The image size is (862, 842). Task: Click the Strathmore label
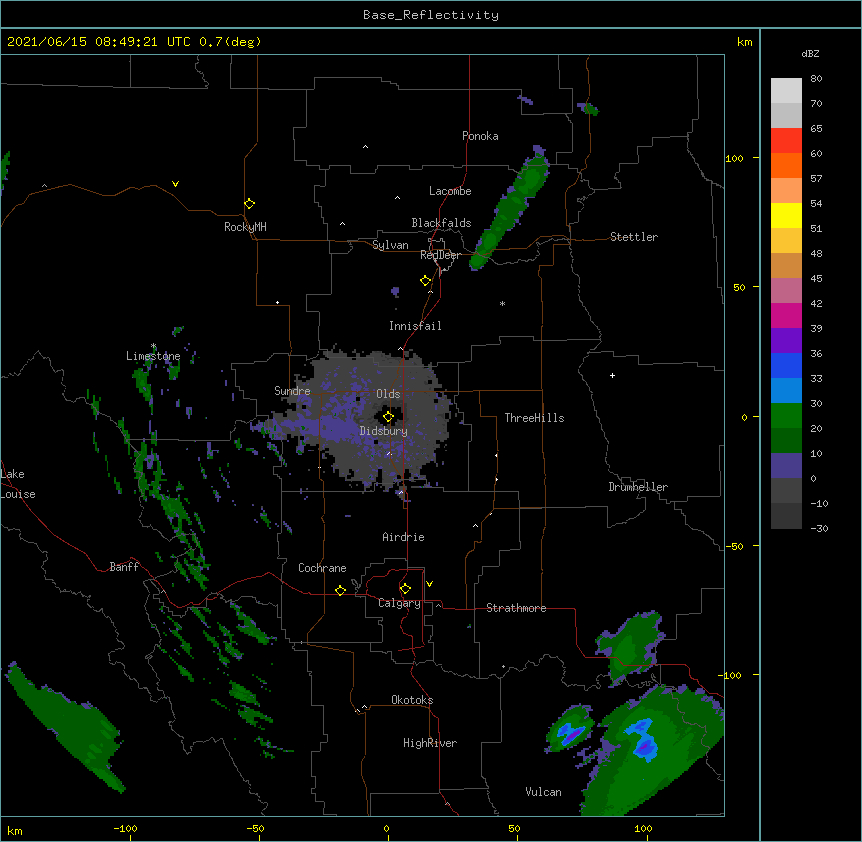pos(516,608)
